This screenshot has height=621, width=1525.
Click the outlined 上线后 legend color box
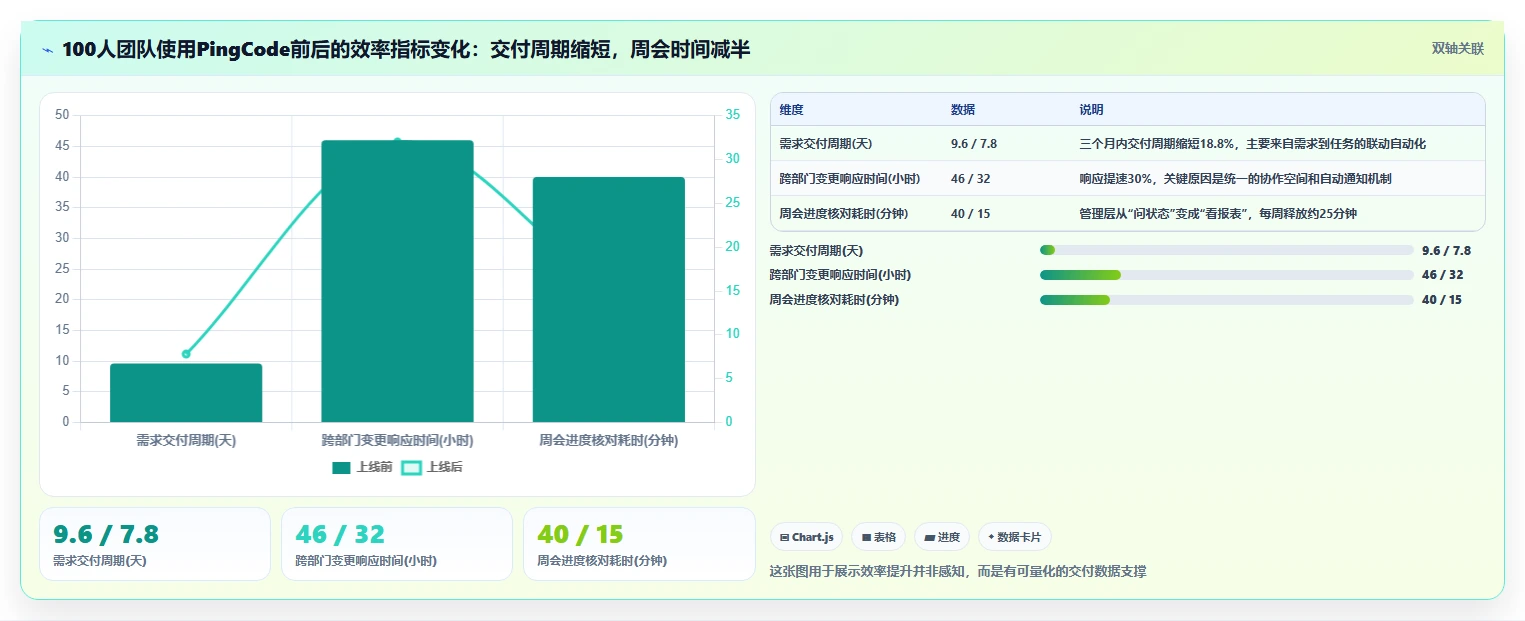coord(411,467)
